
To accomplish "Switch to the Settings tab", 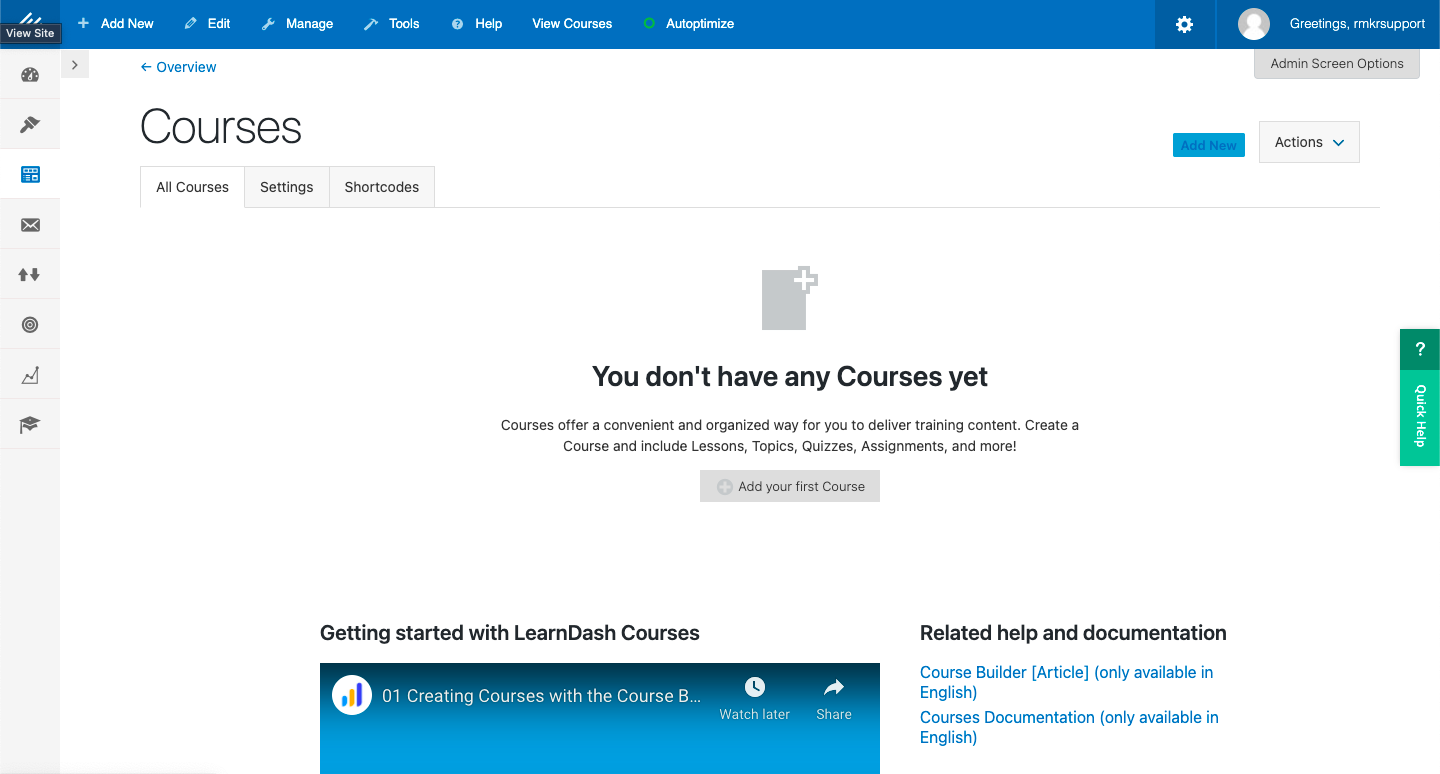I will click(286, 187).
